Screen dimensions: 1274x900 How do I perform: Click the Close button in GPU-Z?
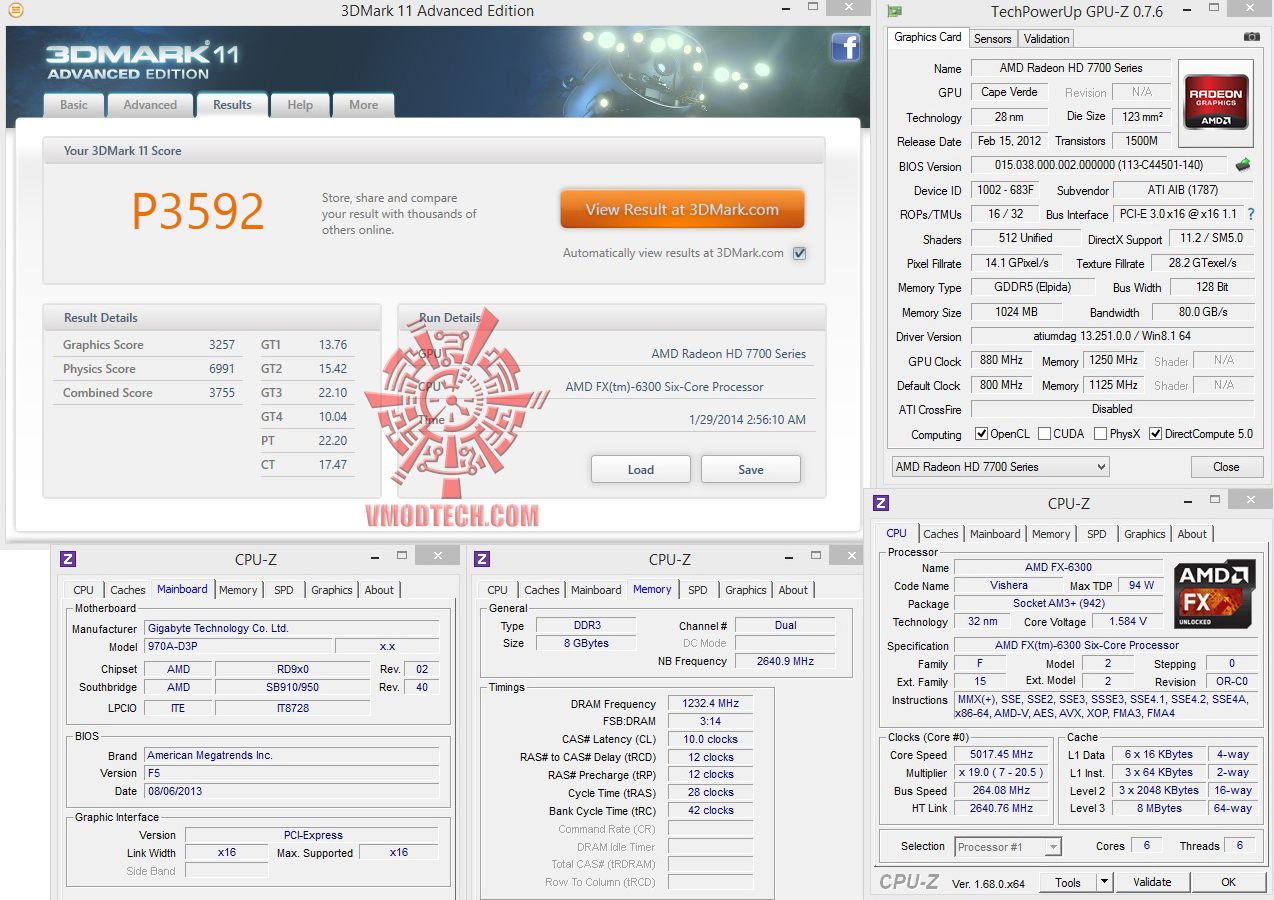1226,467
